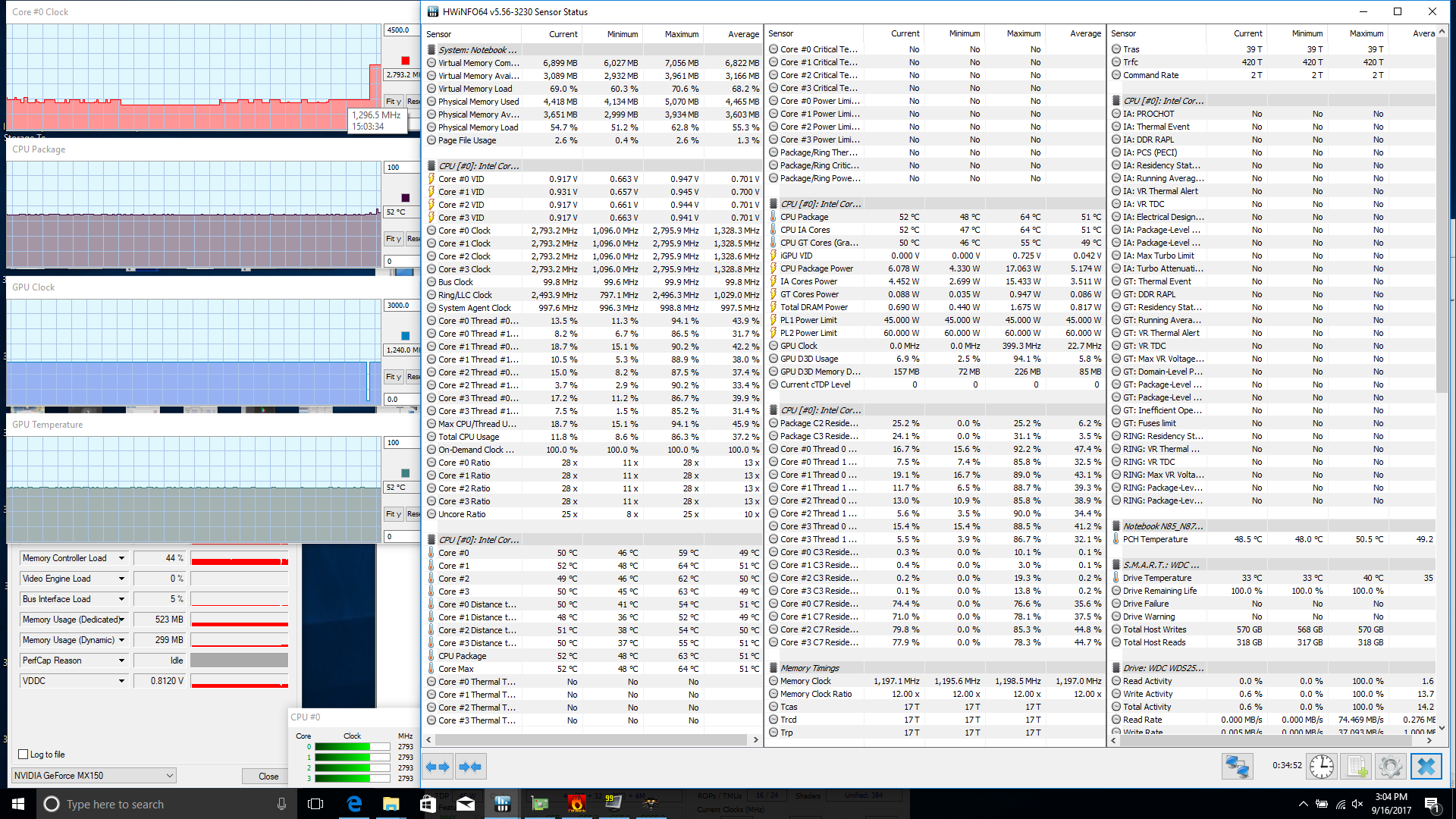Click the Average column header in second panel
Screen dimensions: 1456x819
click(1075, 33)
